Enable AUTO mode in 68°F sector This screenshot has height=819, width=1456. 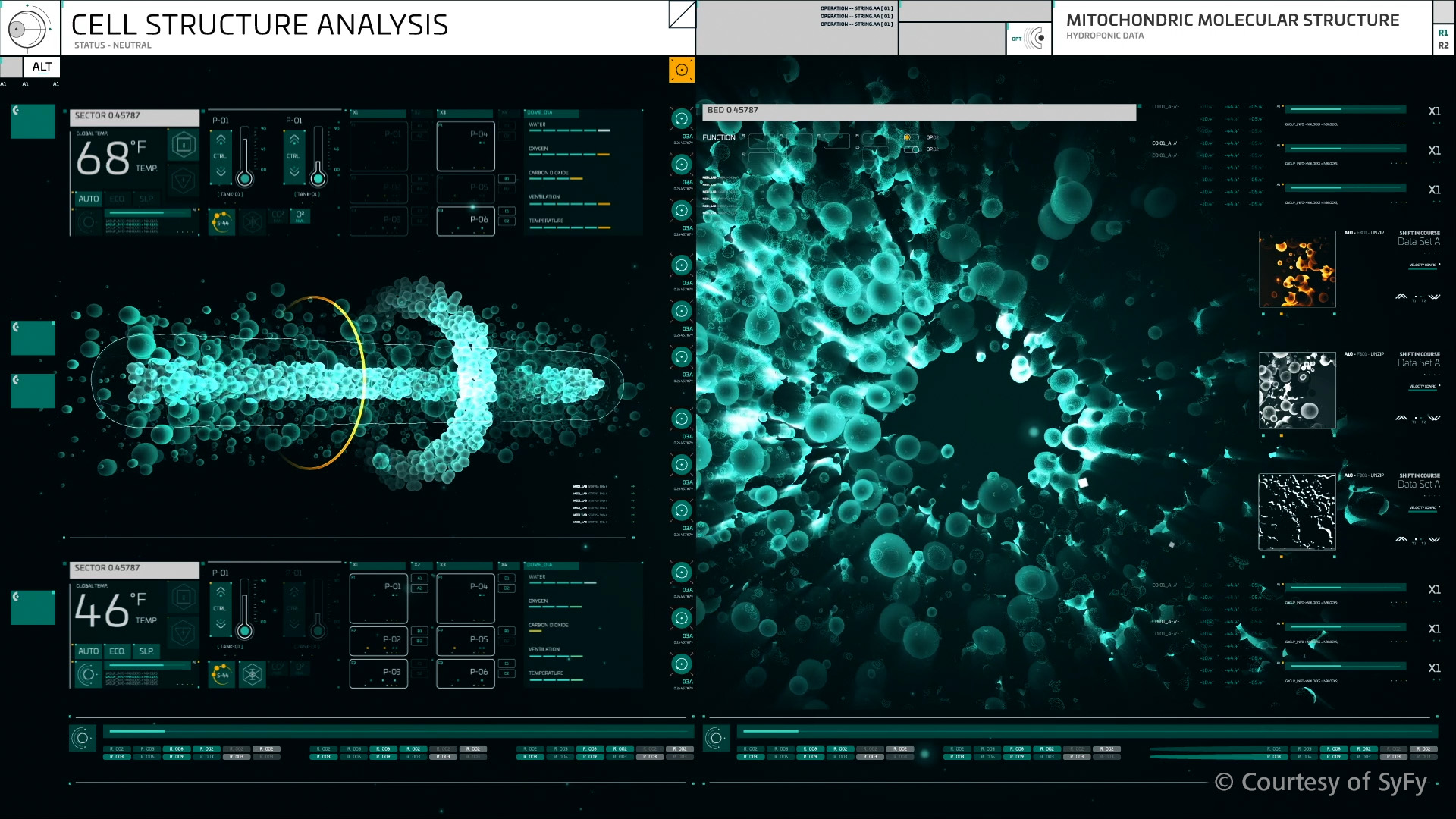pos(89,199)
